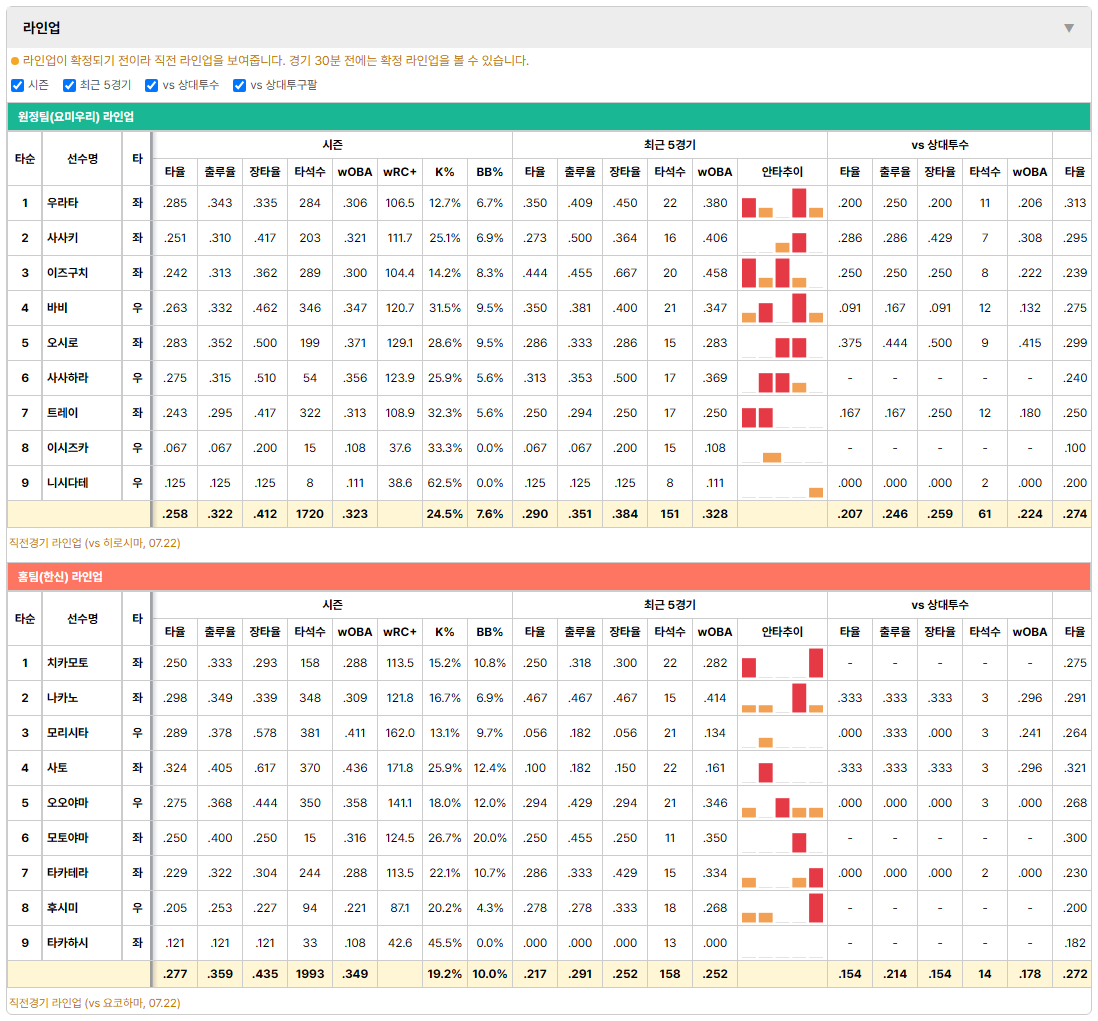Click player name 모리시타 in home lineup

[68, 733]
